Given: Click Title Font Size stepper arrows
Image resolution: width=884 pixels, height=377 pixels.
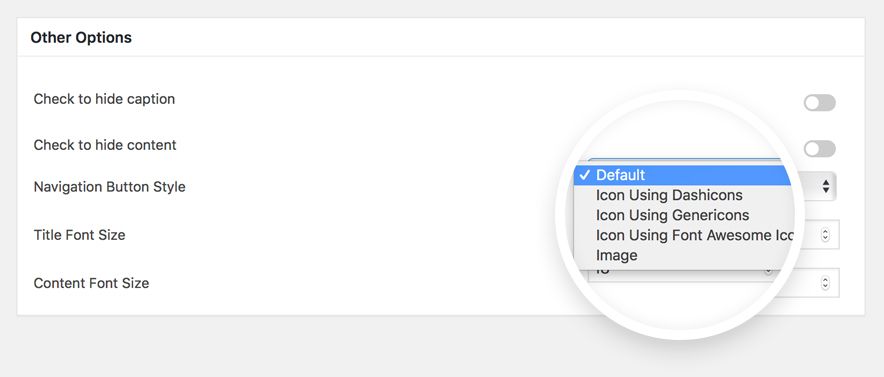Looking at the screenshot, I should point(825,235).
